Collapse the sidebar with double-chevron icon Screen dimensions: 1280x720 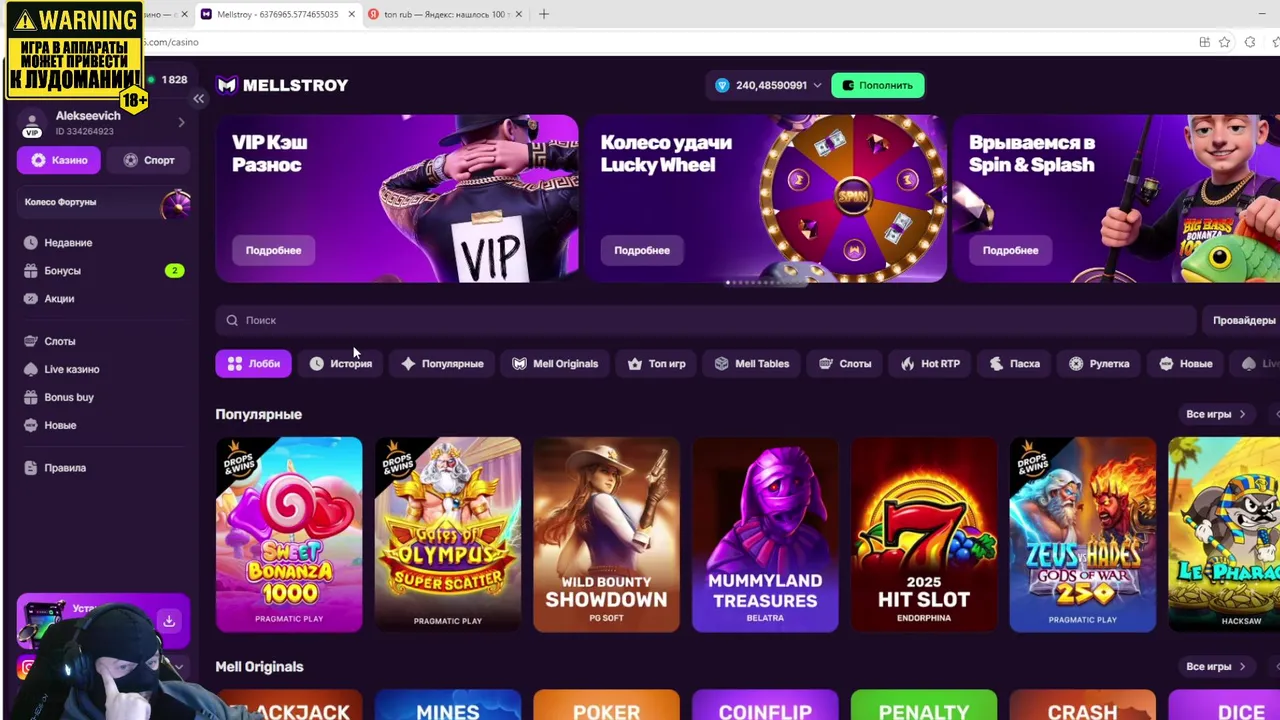(198, 98)
